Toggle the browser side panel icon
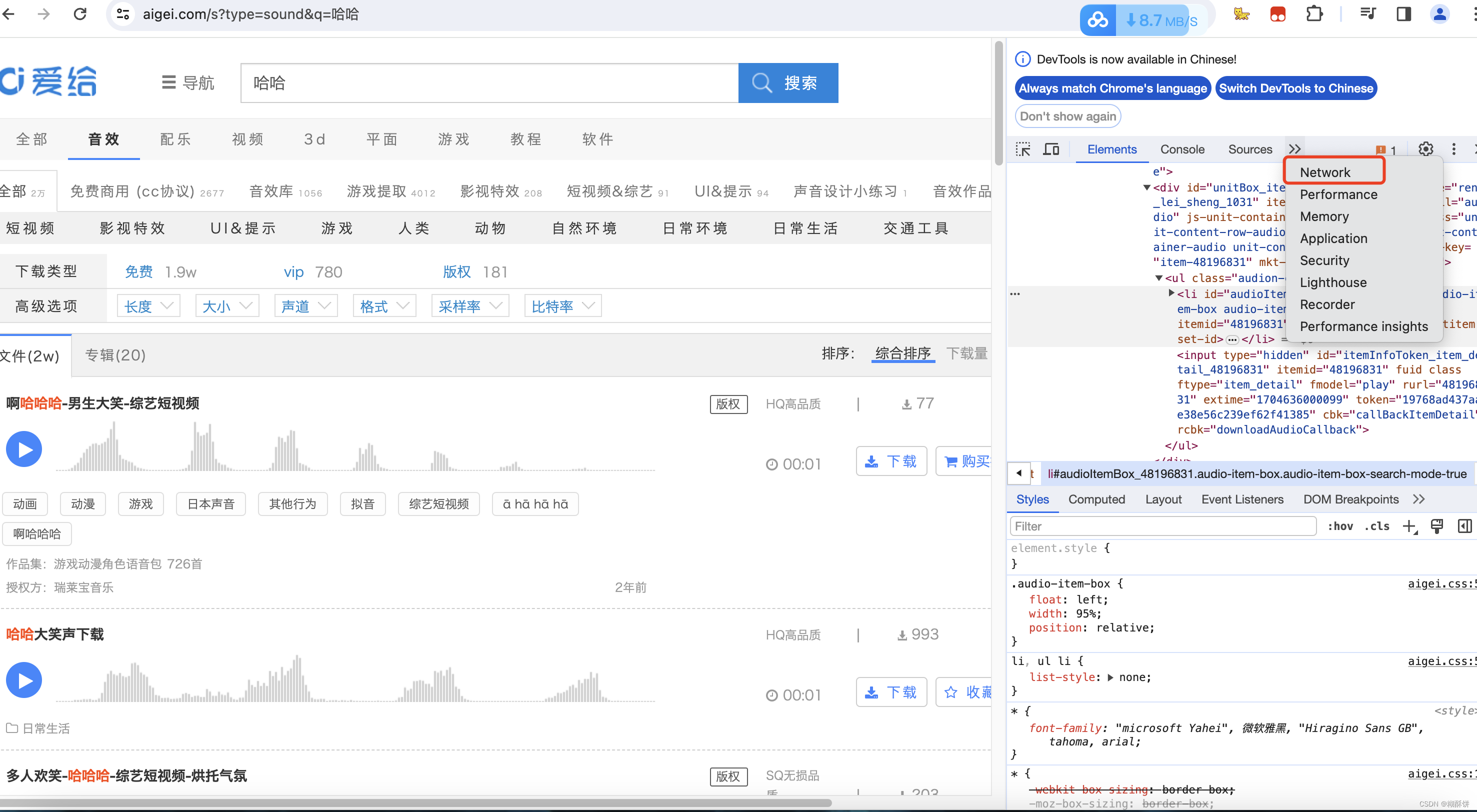Viewport: 1477px width, 812px height. (1403, 14)
